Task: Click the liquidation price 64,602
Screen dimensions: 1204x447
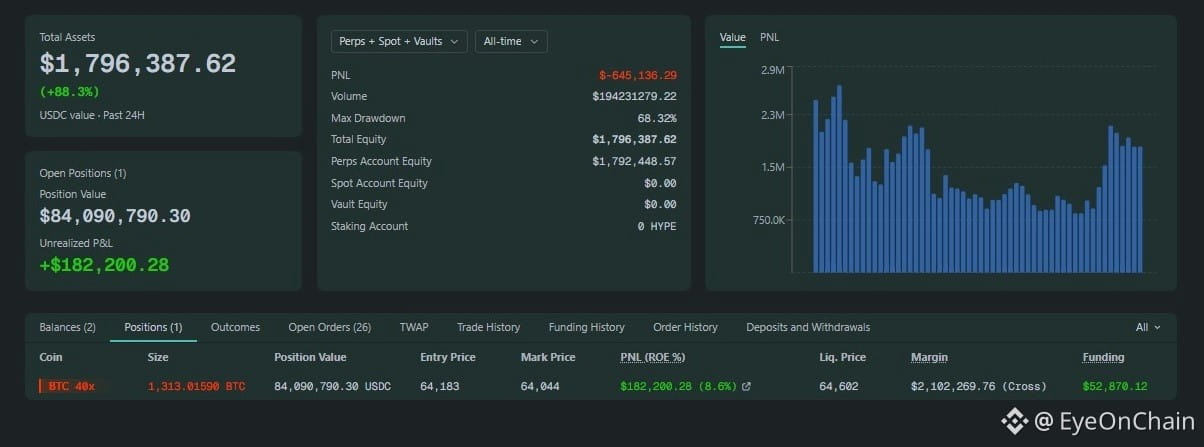Action: click(838, 386)
